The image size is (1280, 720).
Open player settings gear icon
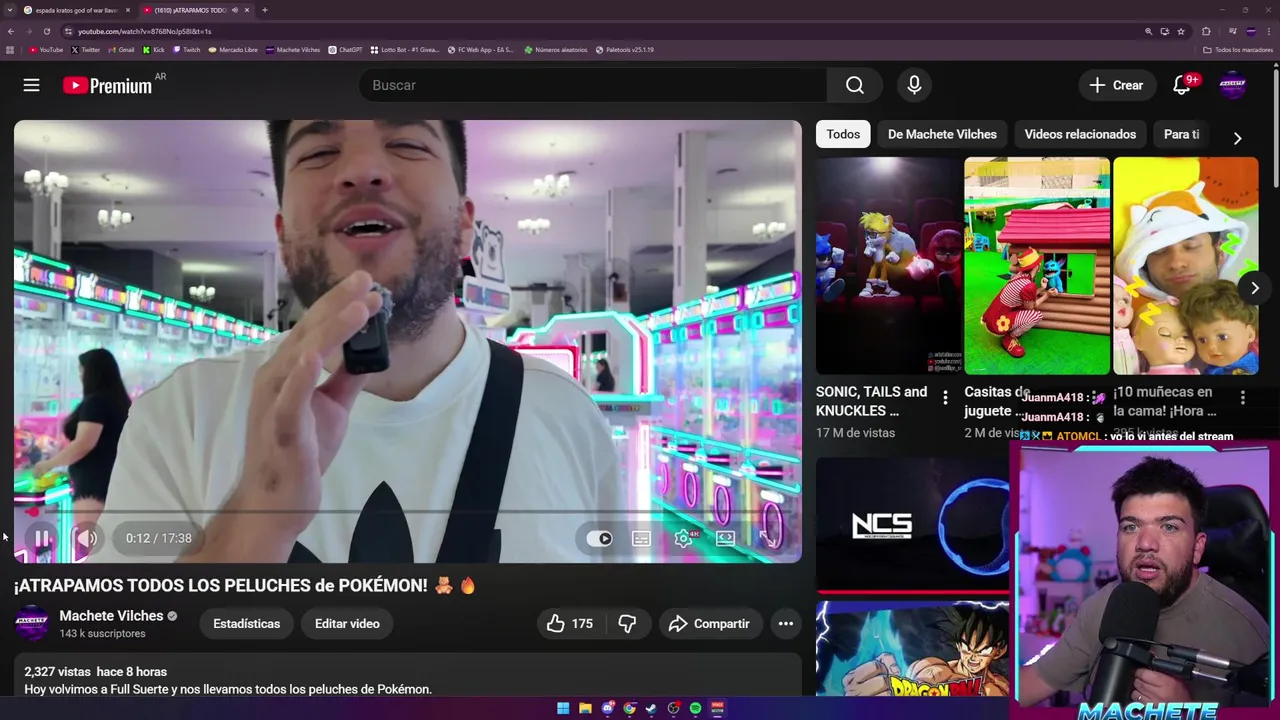pyautogui.click(x=684, y=538)
